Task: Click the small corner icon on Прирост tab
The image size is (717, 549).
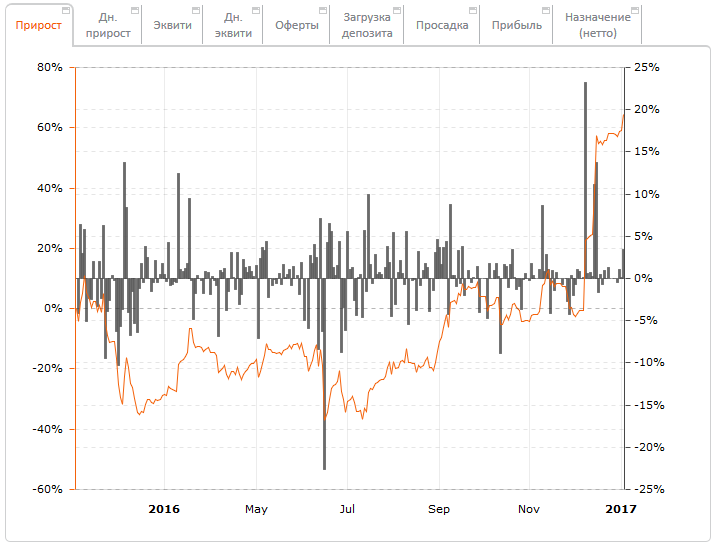Action: pyautogui.click(x=66, y=10)
